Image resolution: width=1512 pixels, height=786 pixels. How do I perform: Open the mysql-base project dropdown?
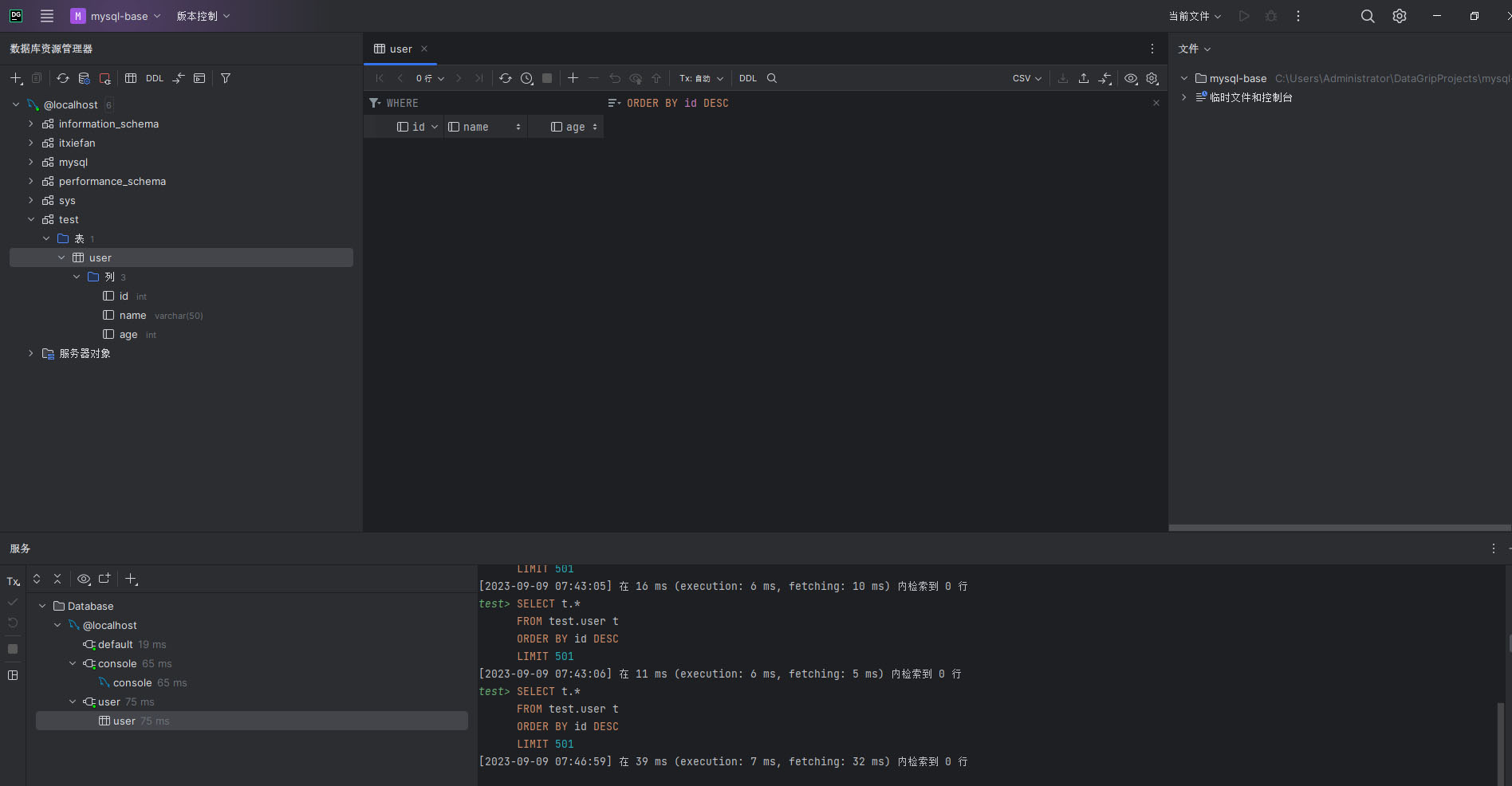tap(116, 16)
